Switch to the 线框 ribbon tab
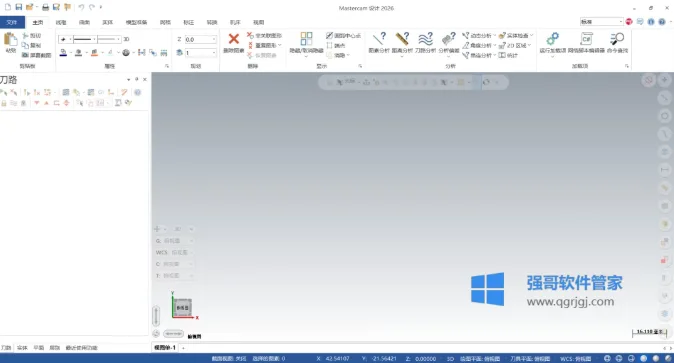The width and height of the screenshot is (674, 363). [61, 22]
